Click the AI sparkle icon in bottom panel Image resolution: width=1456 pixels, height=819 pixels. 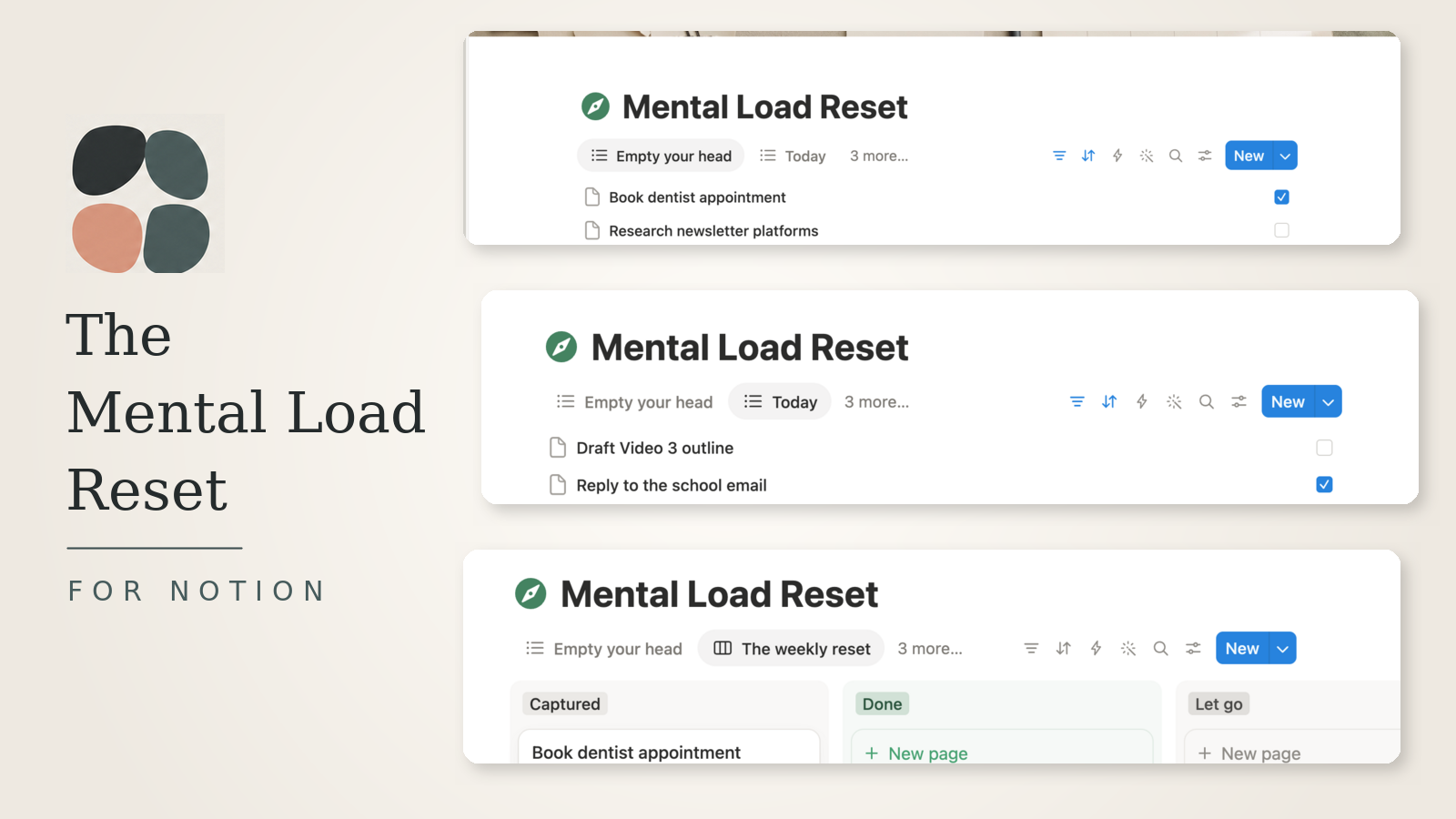coord(1128,648)
